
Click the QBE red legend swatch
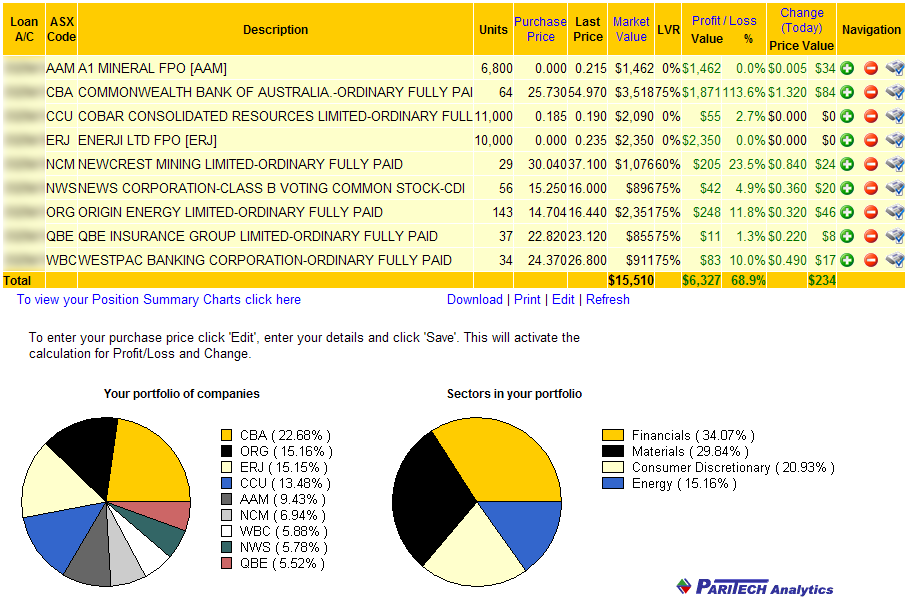[226, 563]
